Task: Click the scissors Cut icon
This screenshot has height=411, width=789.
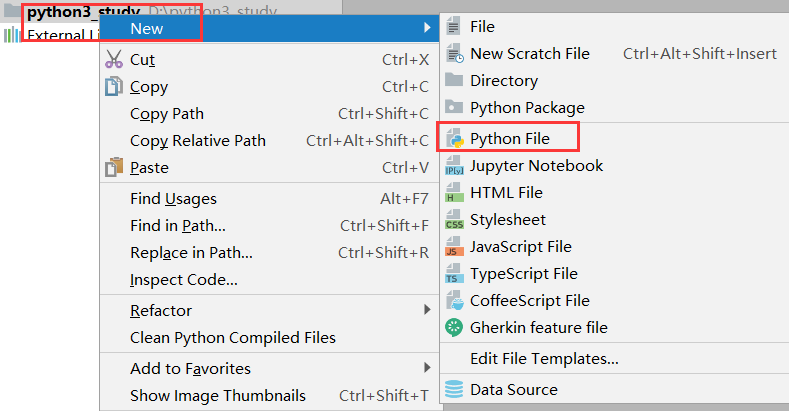Action: click(114, 60)
